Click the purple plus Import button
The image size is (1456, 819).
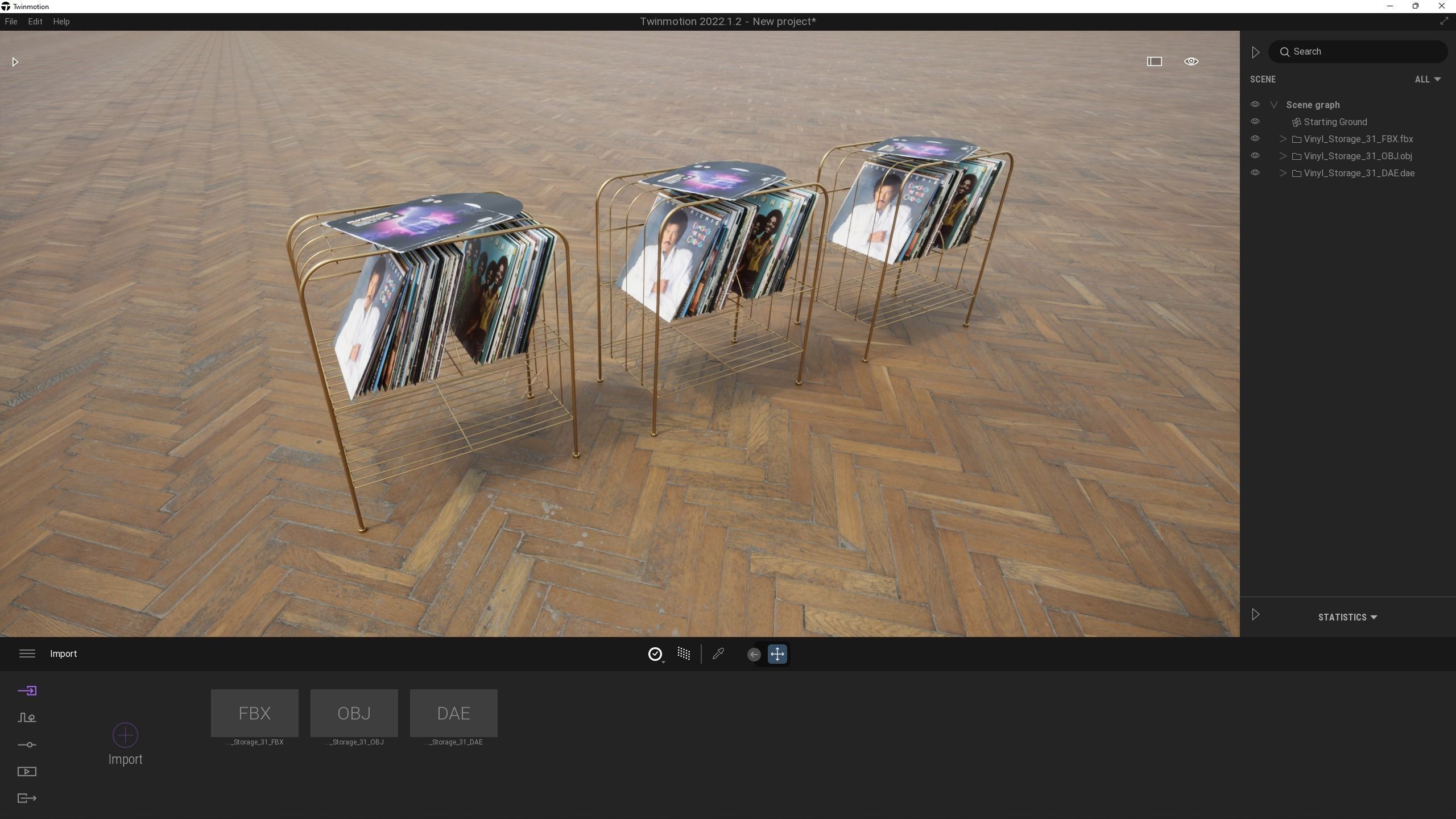tap(125, 735)
